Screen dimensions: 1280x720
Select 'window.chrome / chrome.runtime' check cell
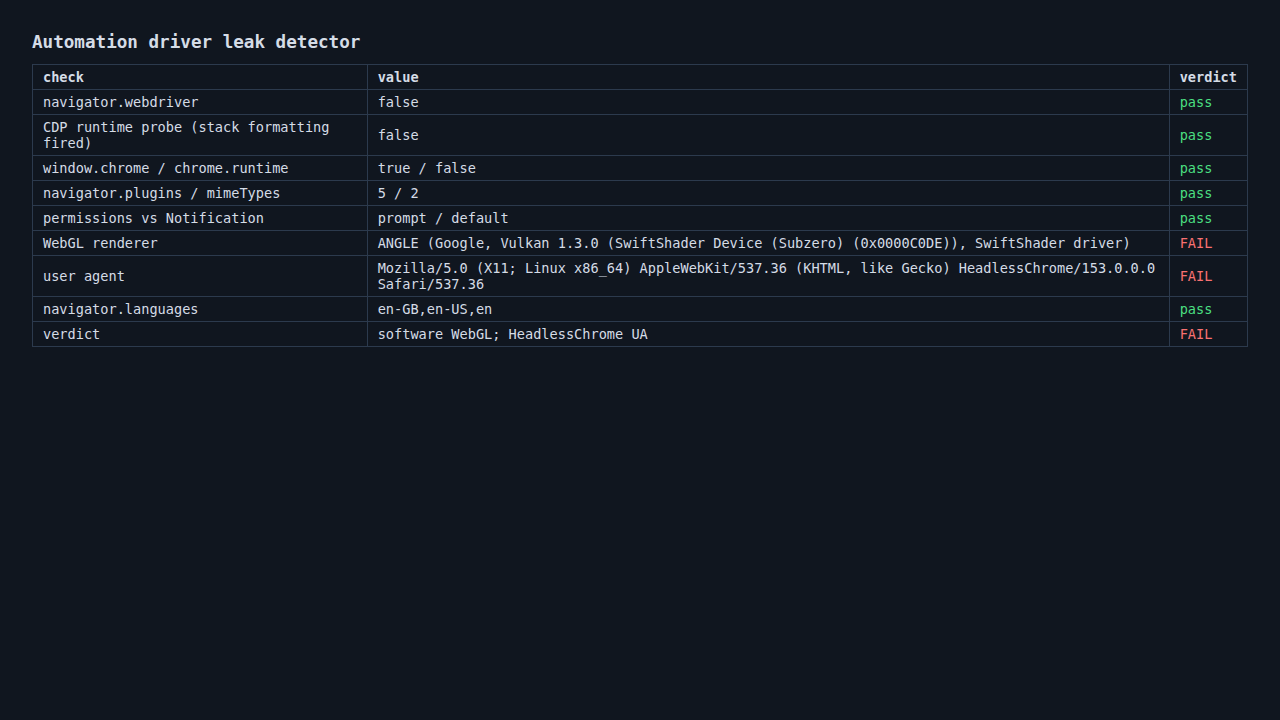pyautogui.click(x=200, y=168)
